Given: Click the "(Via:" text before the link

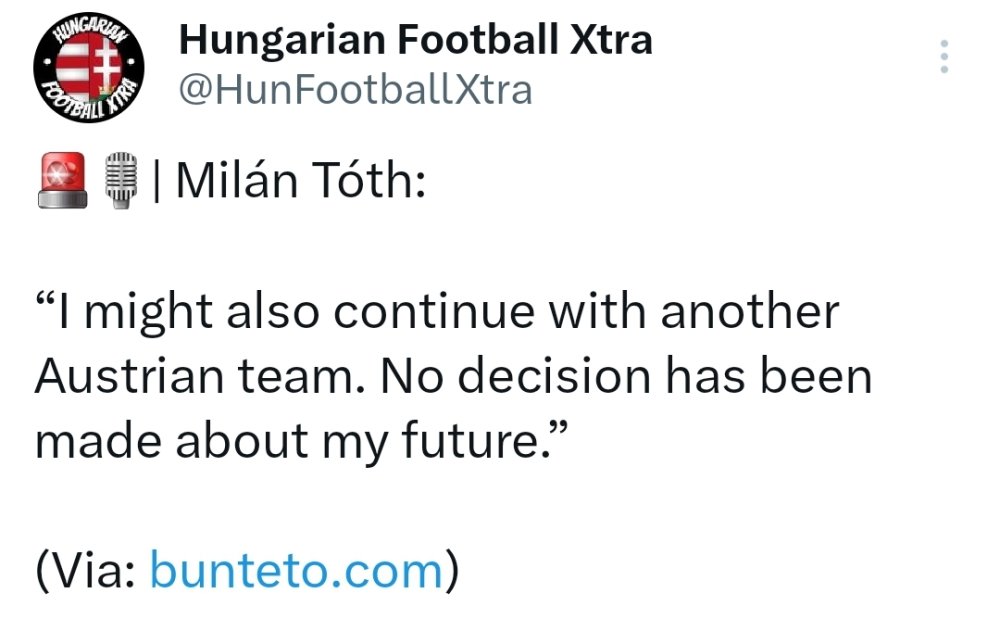Looking at the screenshot, I should pyautogui.click(x=87, y=571).
